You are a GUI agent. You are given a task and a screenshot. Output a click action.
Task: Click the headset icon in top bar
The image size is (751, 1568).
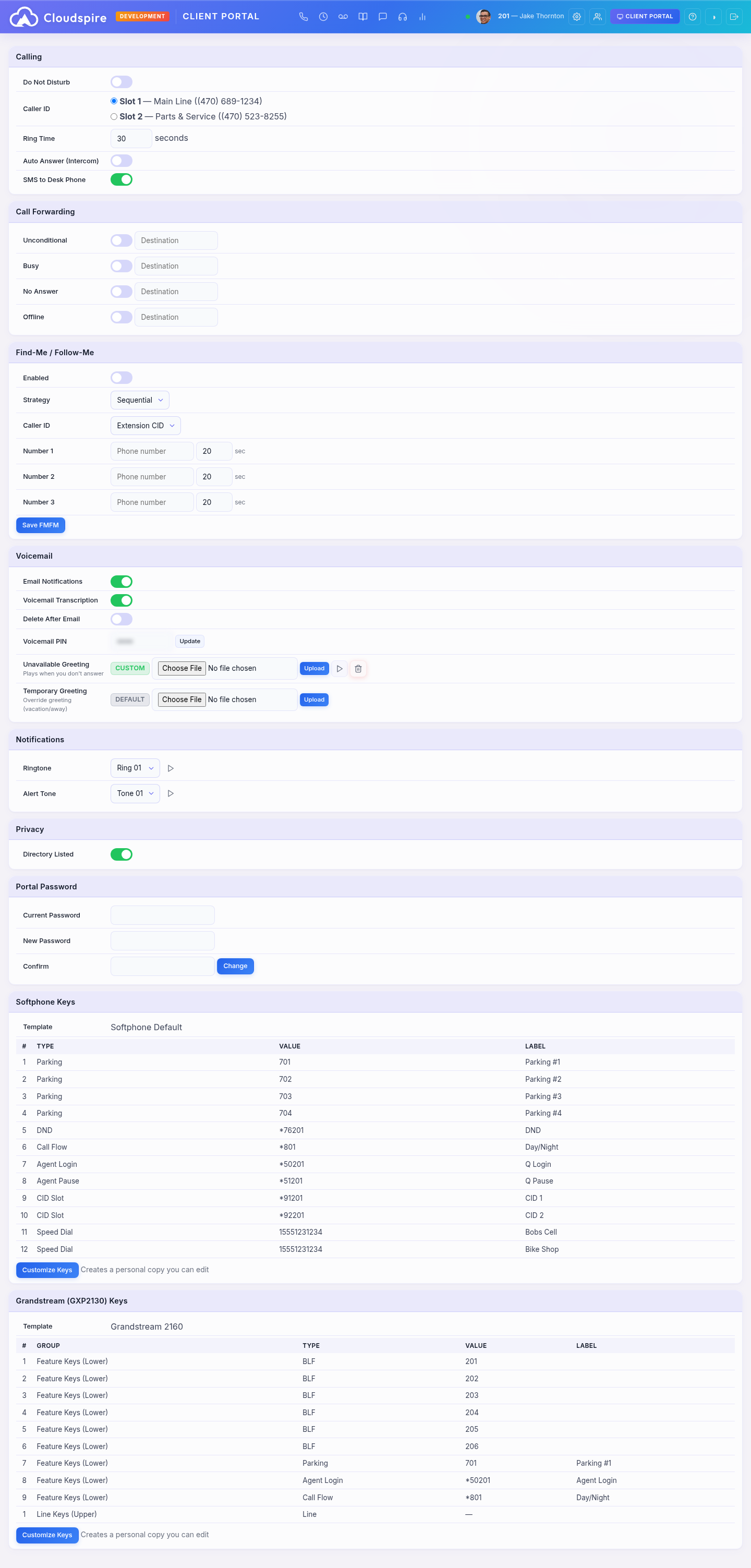tap(402, 17)
